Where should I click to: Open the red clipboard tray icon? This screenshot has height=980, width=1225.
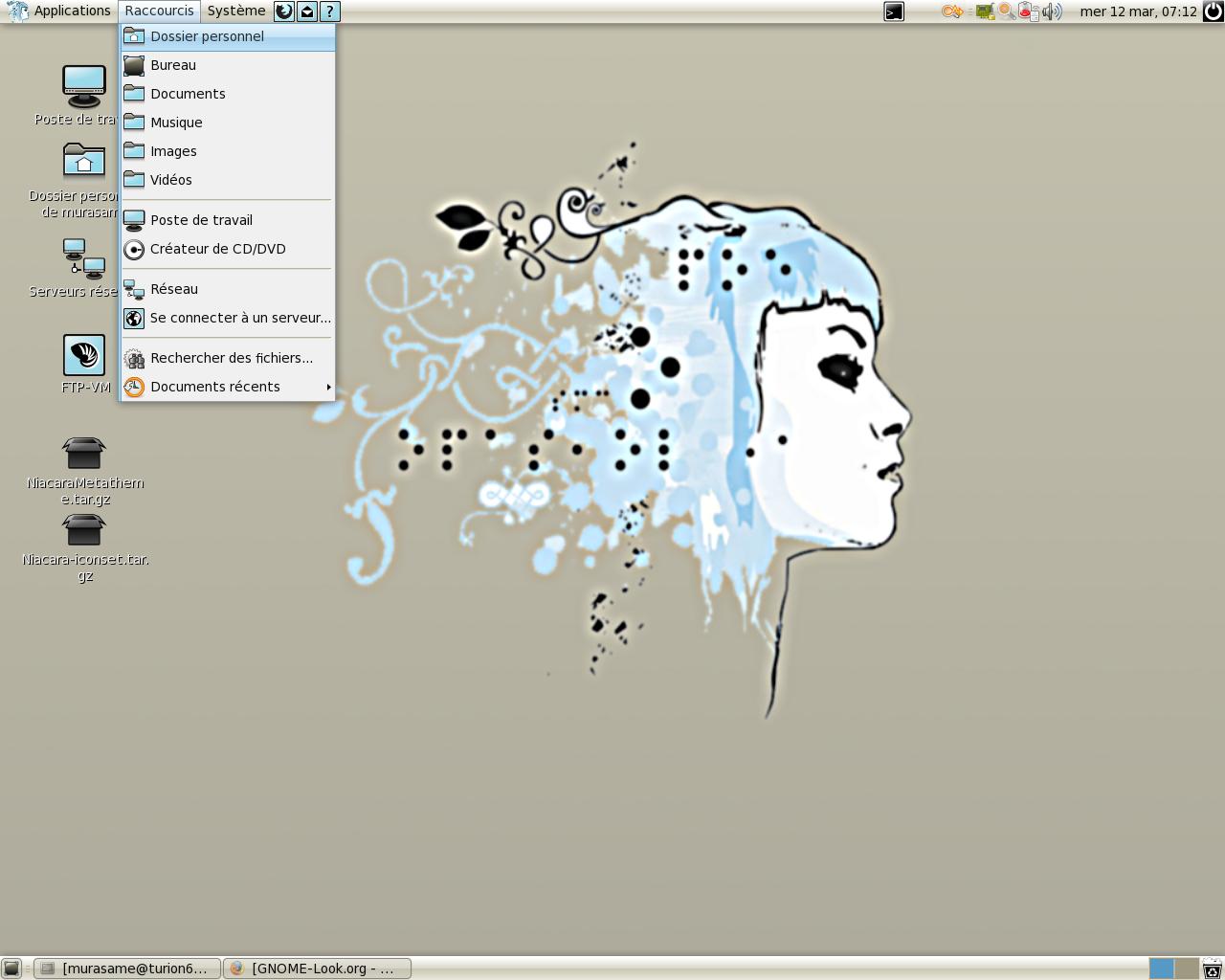pos(1029,11)
